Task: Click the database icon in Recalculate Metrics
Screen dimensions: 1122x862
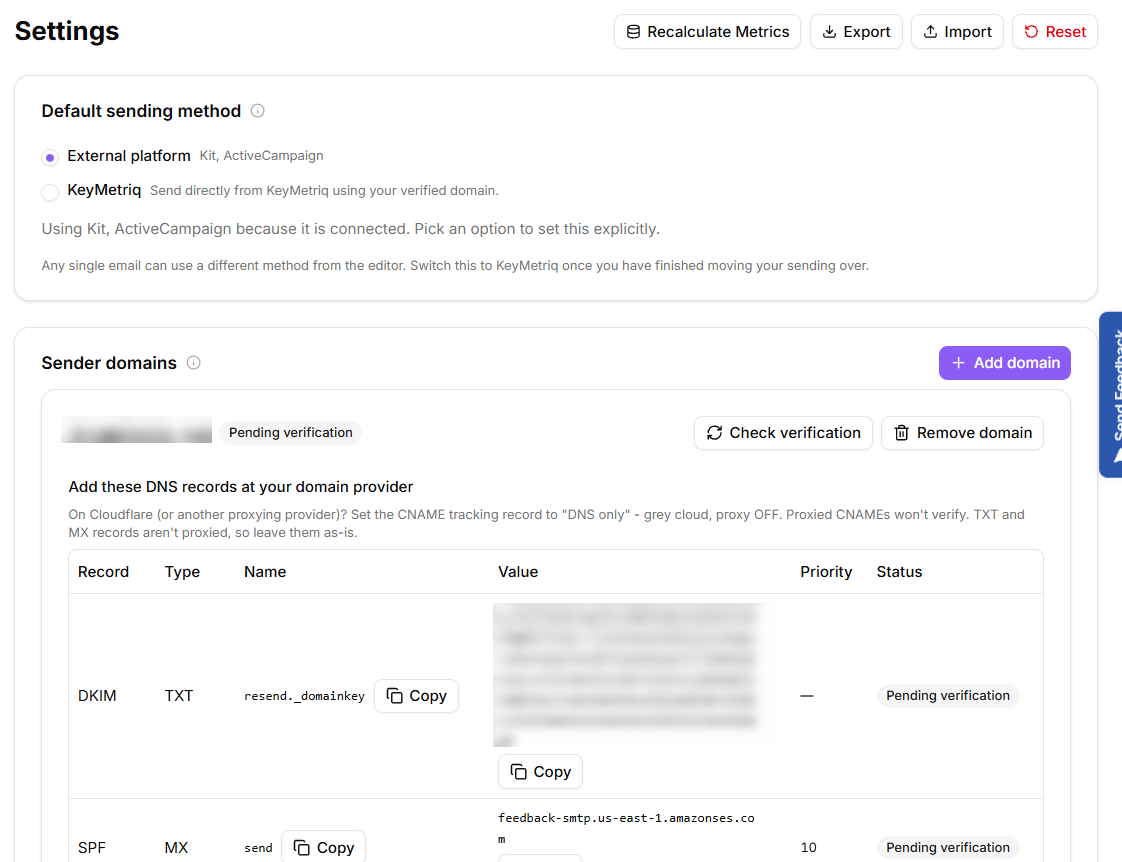Action: (x=633, y=31)
